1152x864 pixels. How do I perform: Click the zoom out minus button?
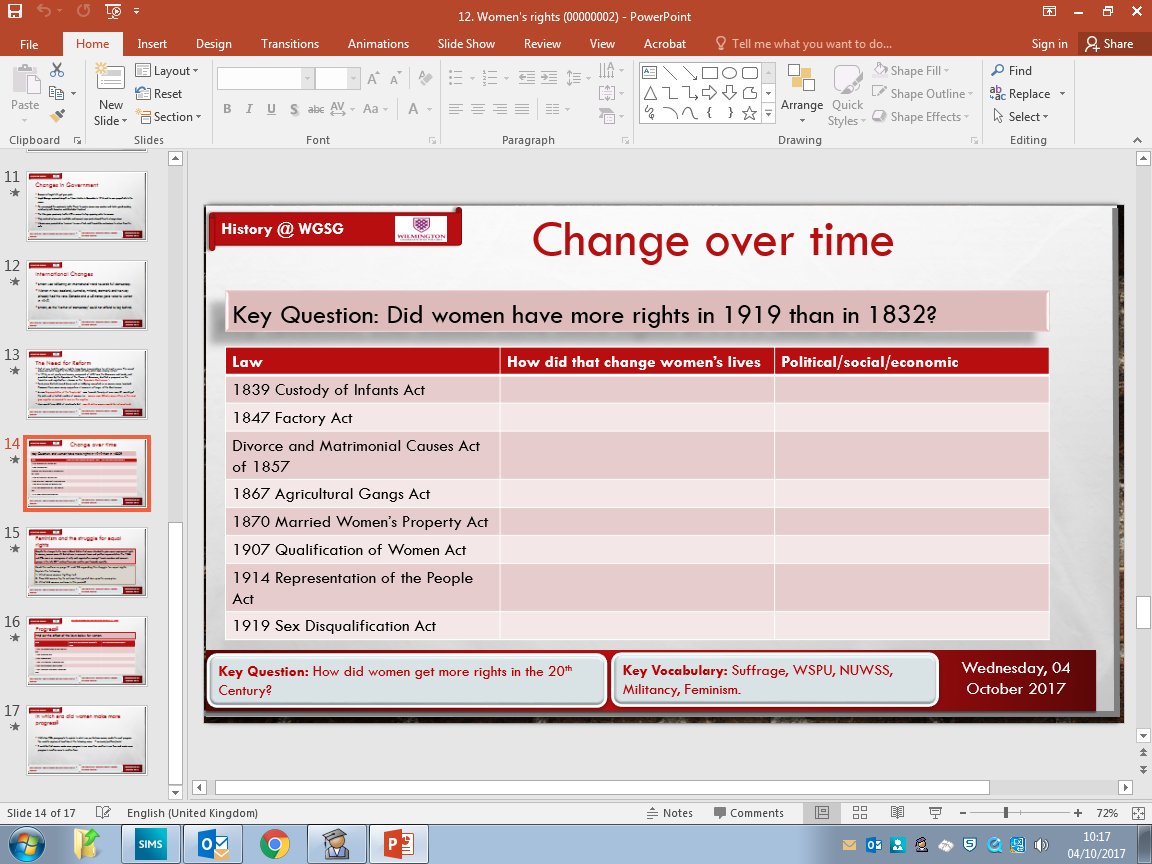pos(962,813)
